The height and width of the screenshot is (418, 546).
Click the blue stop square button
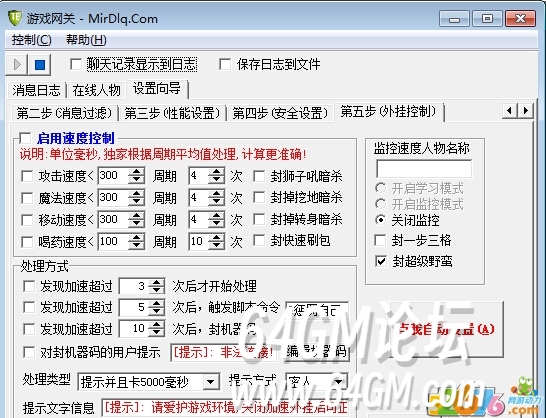coord(40,65)
